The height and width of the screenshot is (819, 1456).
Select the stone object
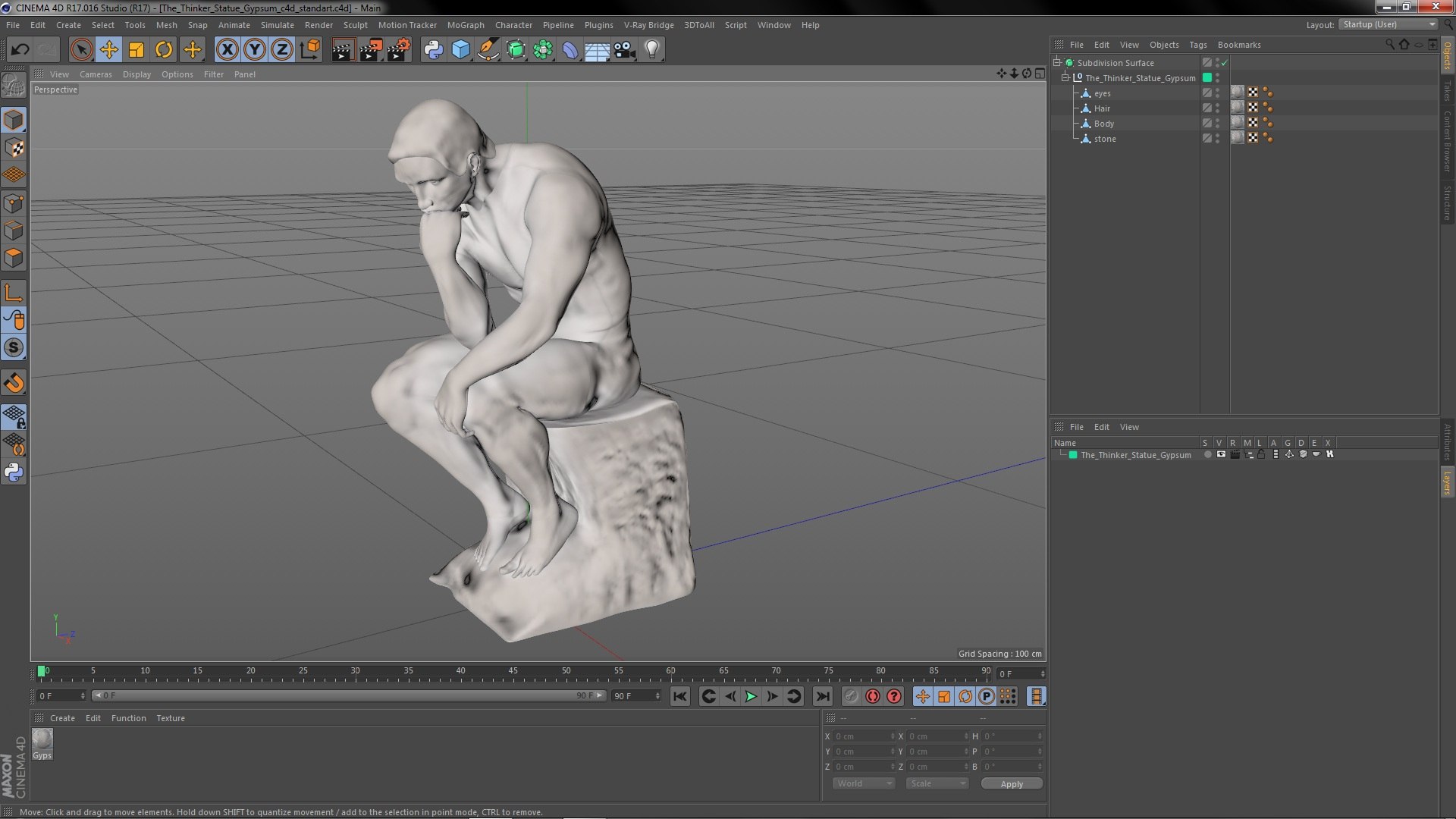tap(1105, 139)
